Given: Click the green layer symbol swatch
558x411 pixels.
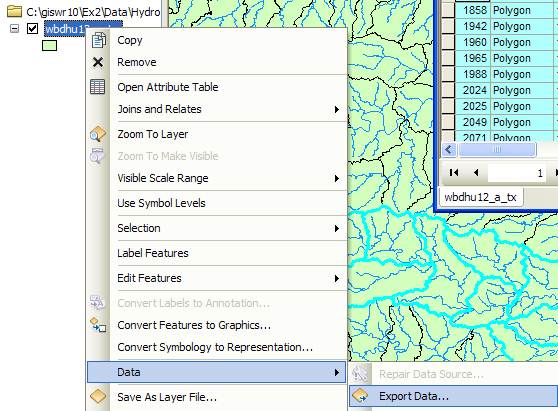Looking at the screenshot, I should click(x=49, y=46).
